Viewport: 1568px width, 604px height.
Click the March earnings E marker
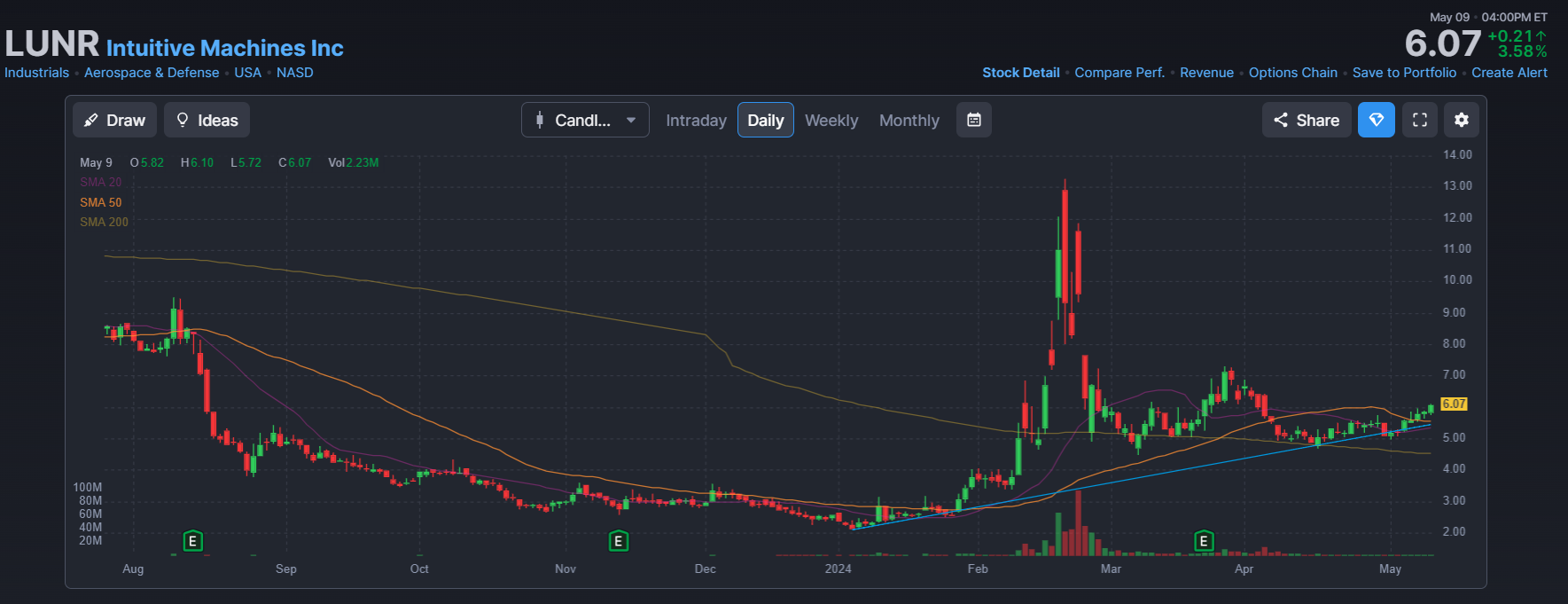1204,541
